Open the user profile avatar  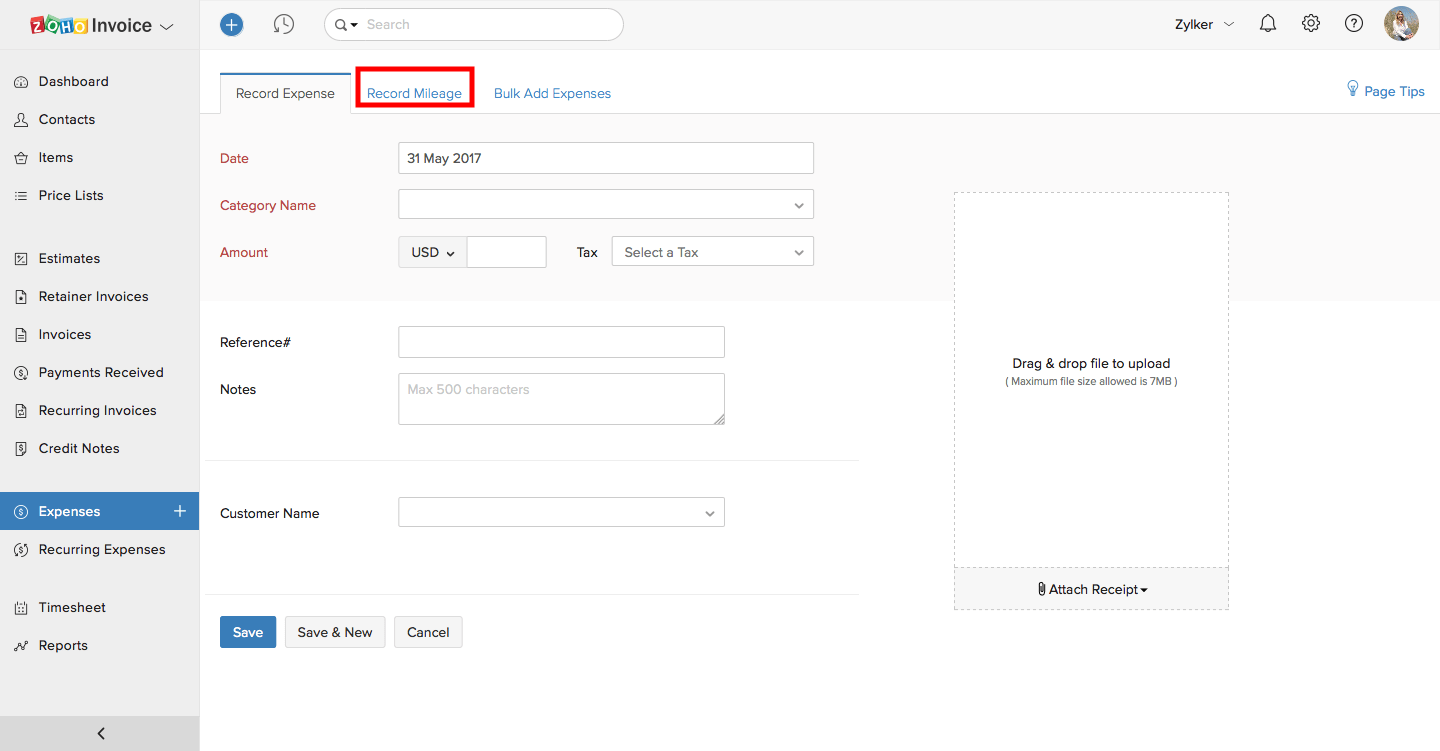tap(1401, 24)
